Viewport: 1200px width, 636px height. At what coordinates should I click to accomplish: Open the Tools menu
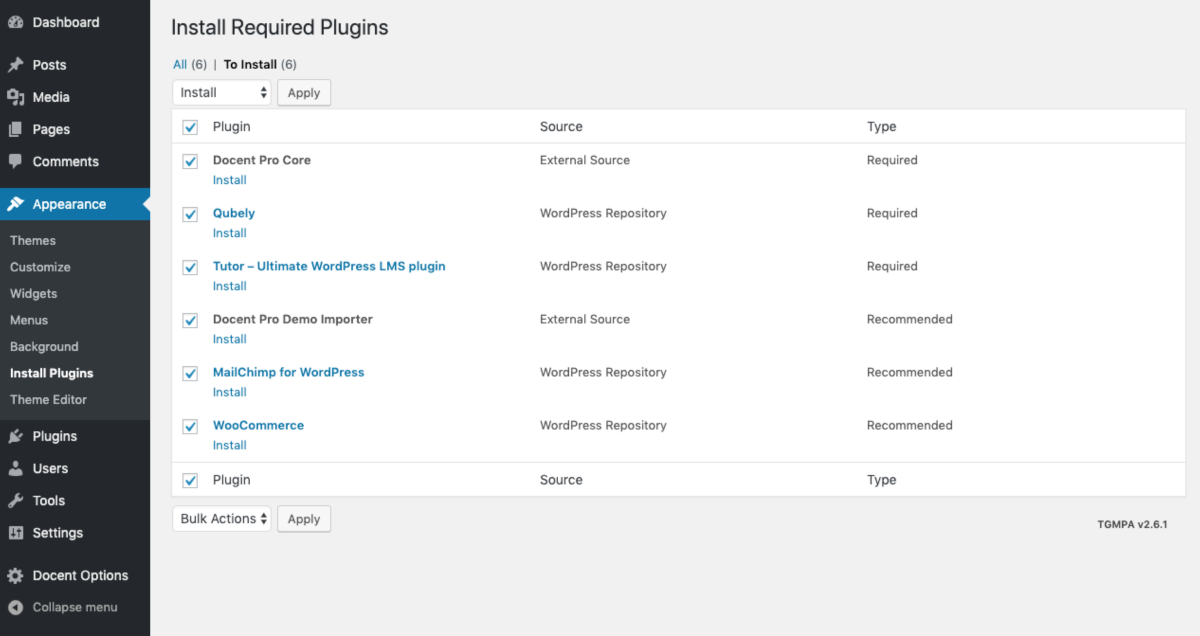coord(75,500)
